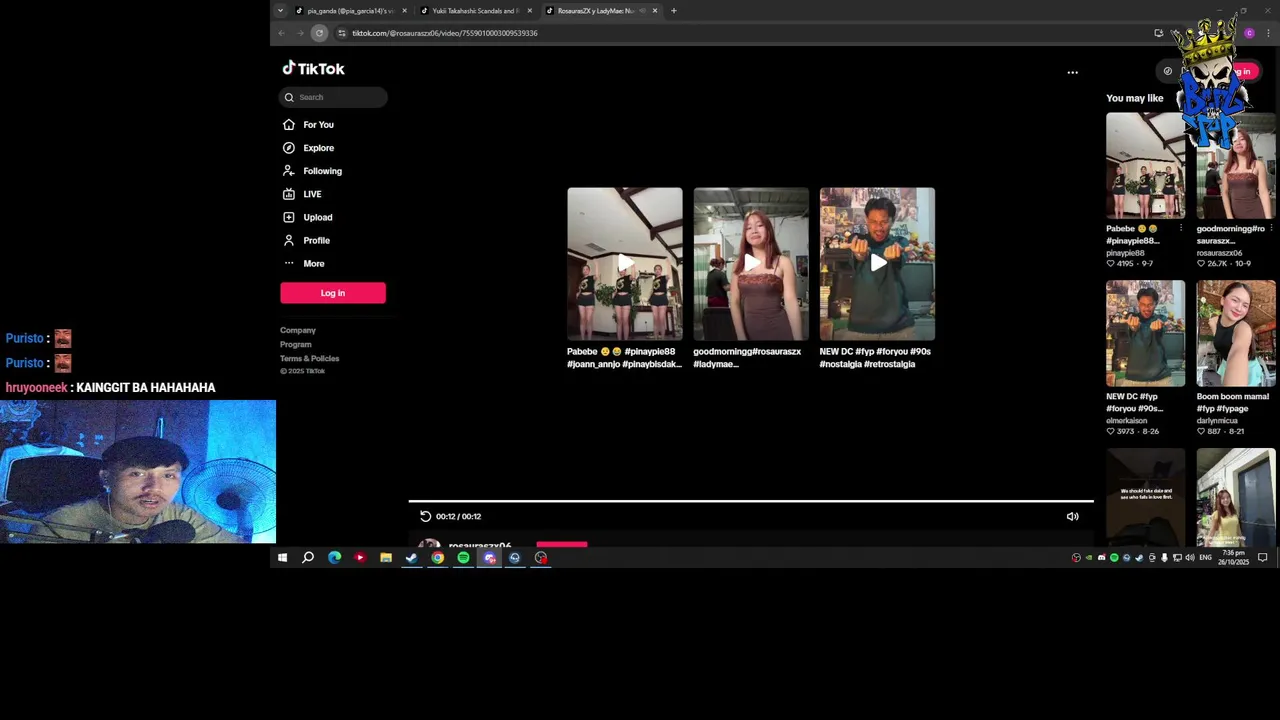Open the LIVE section
The image size is (1280, 720).
[x=312, y=194]
